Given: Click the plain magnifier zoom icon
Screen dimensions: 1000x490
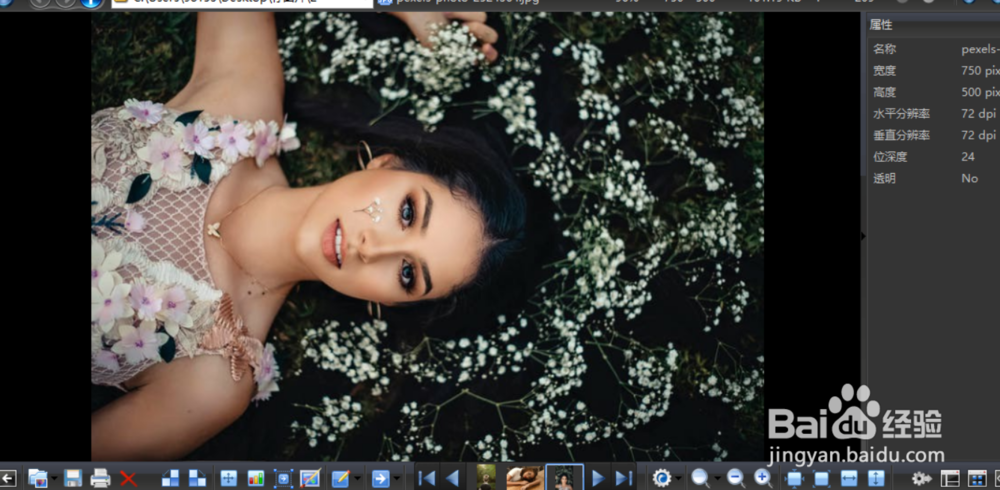Looking at the screenshot, I should tap(700, 478).
